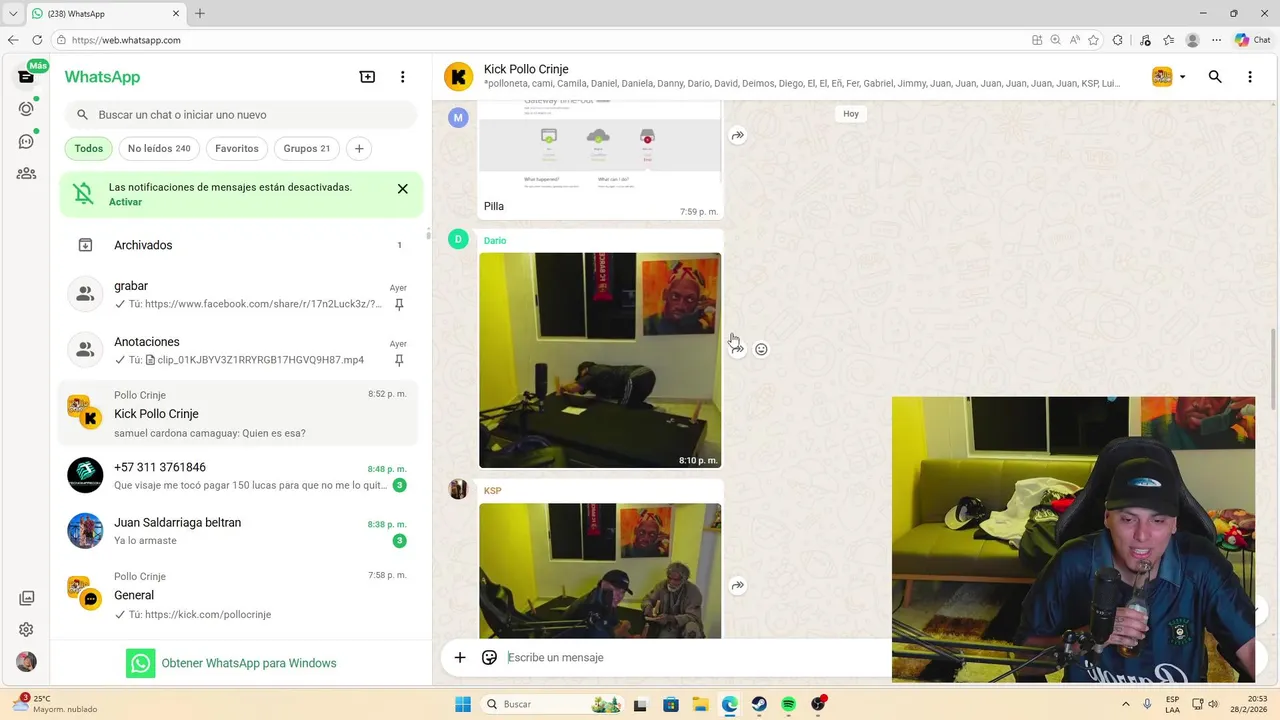Click Edge zoom magnifier in address bar

[x=1056, y=40]
